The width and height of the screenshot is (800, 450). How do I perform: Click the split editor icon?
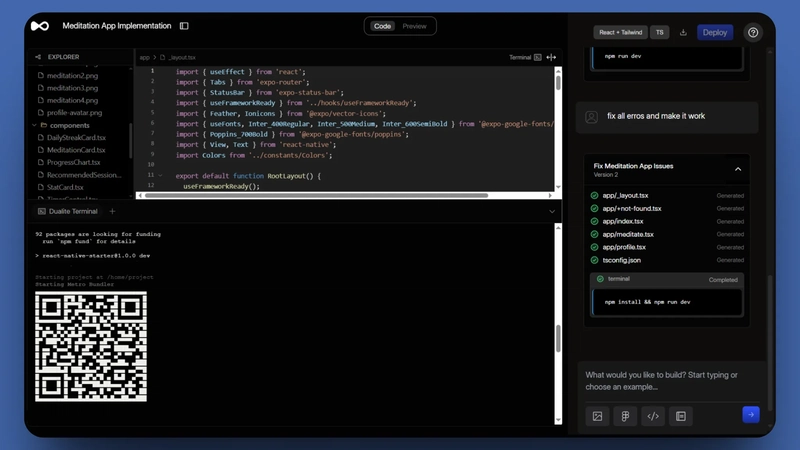(x=551, y=58)
